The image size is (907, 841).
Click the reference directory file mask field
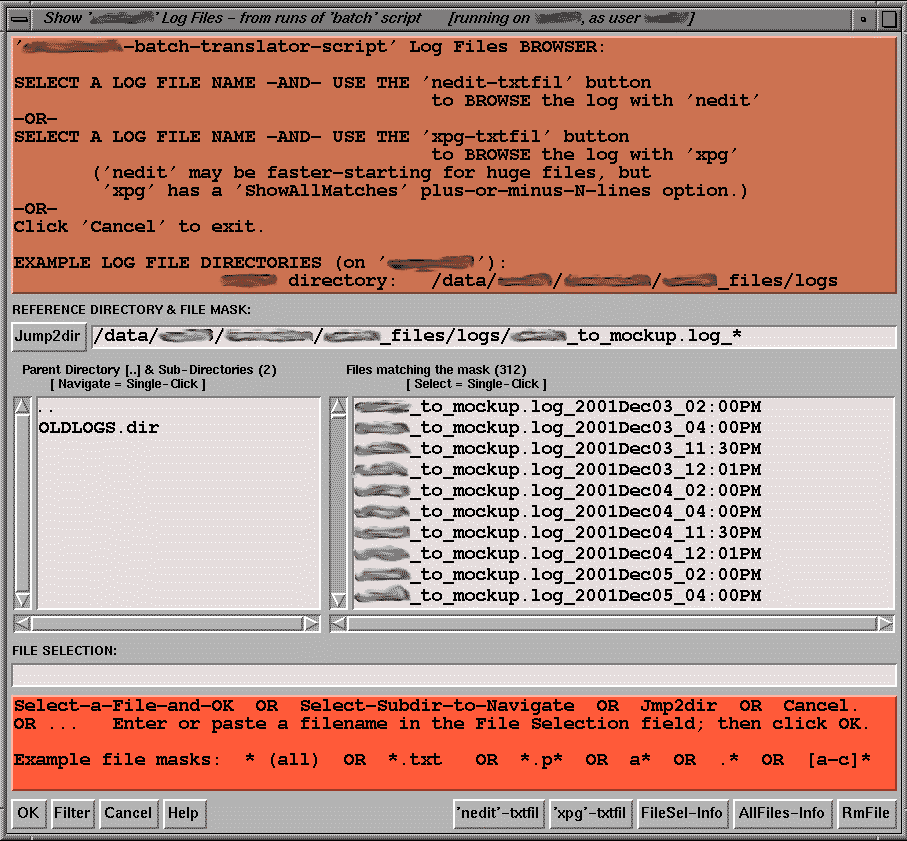tap(494, 337)
